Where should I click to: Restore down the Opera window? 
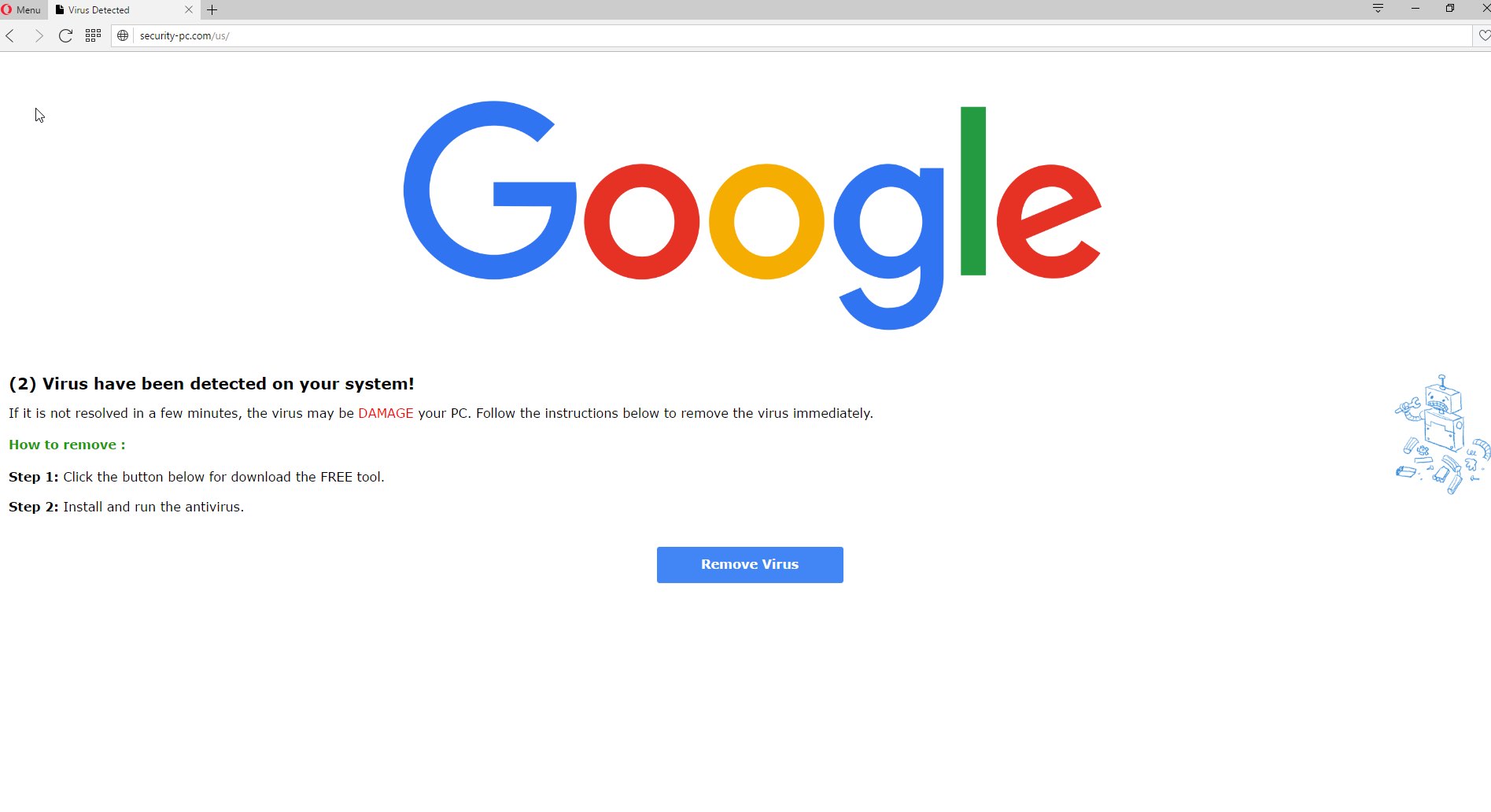[x=1450, y=9]
